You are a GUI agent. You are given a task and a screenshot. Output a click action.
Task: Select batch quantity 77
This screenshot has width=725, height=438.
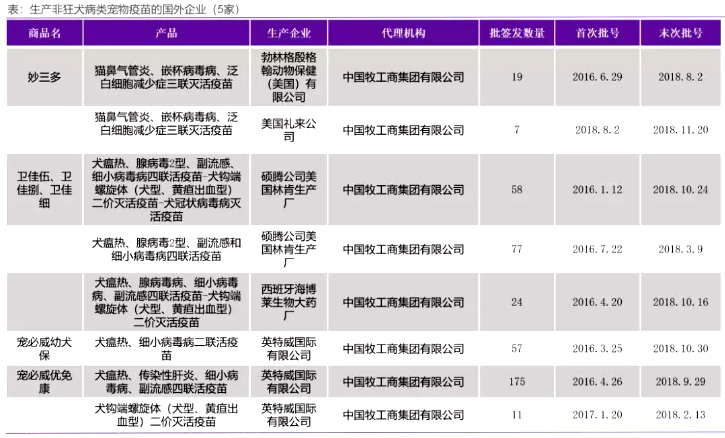point(517,249)
